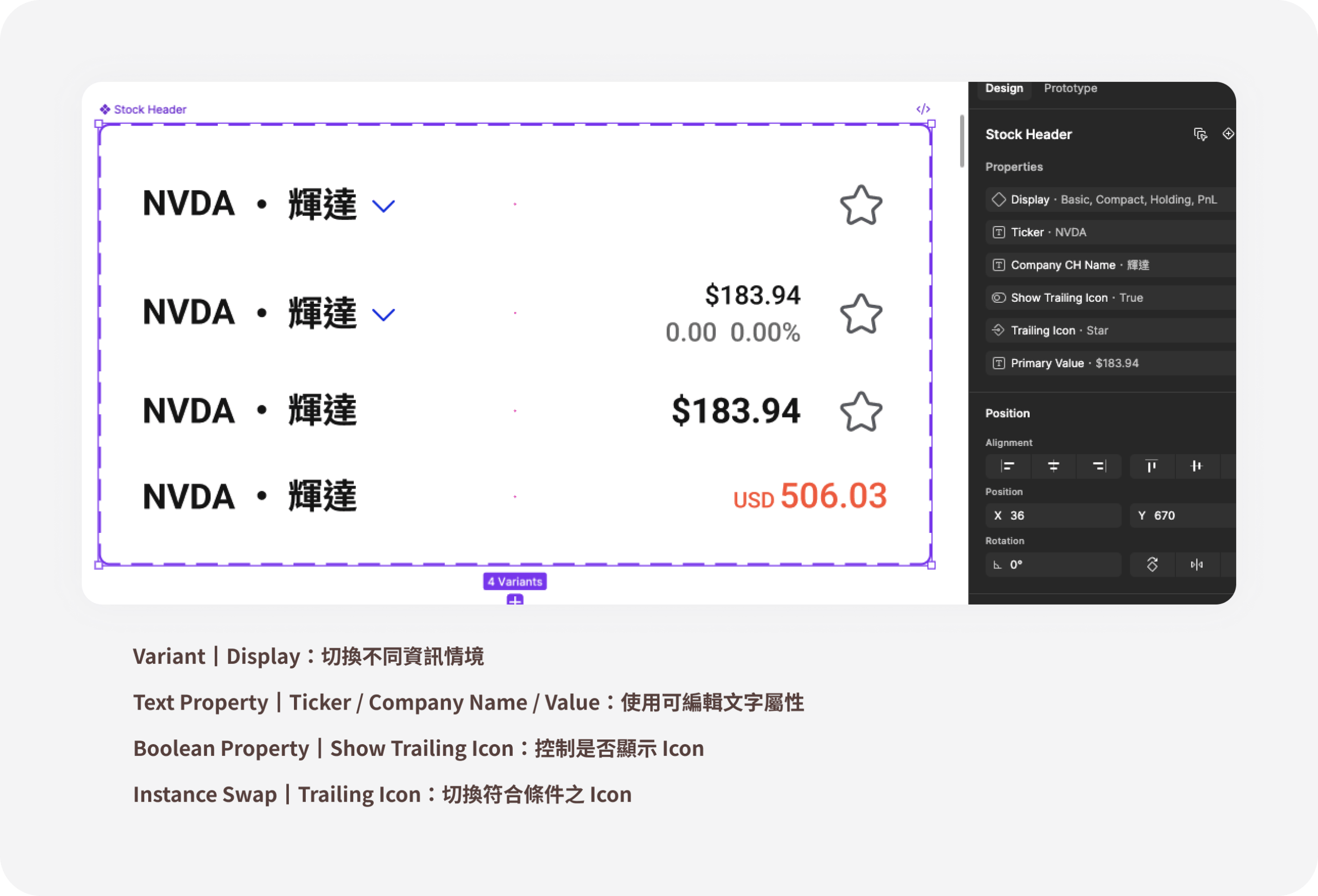Click the Rotation field showing 0°

(x=1053, y=565)
